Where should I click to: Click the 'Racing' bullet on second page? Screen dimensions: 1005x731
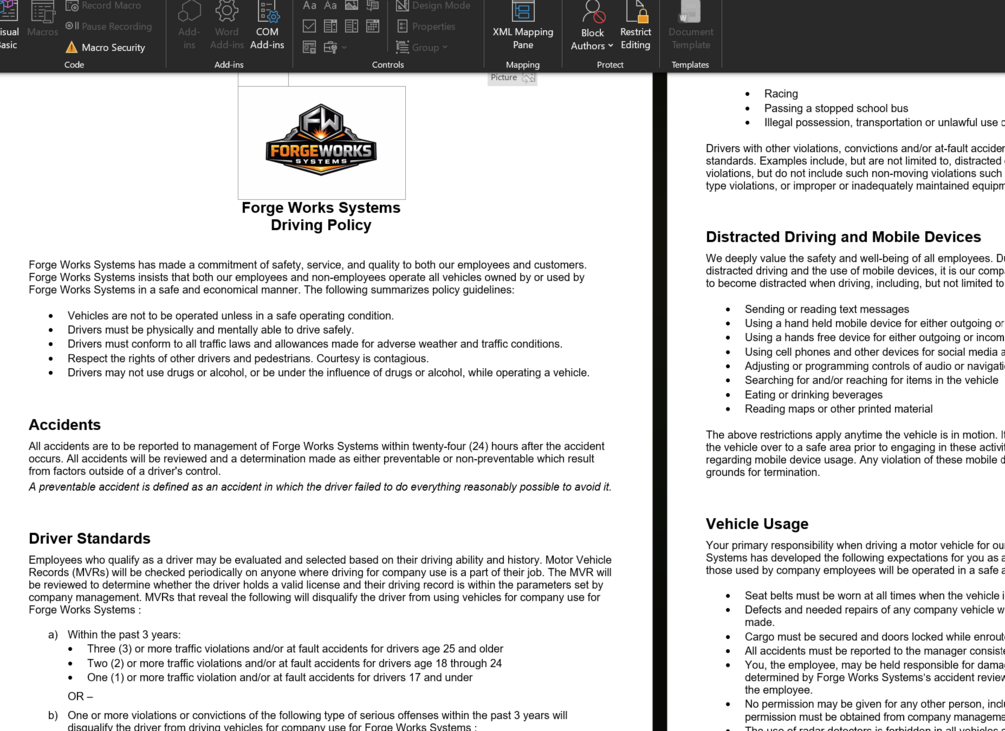(x=781, y=94)
